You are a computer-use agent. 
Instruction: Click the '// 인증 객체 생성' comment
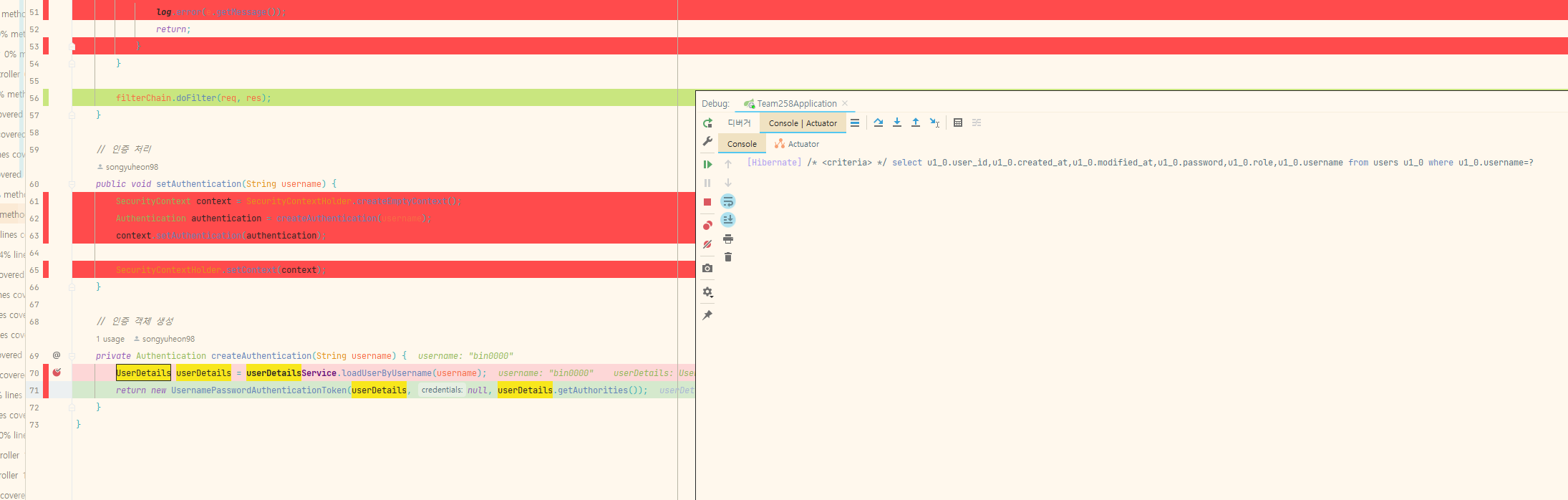pyautogui.click(x=135, y=321)
